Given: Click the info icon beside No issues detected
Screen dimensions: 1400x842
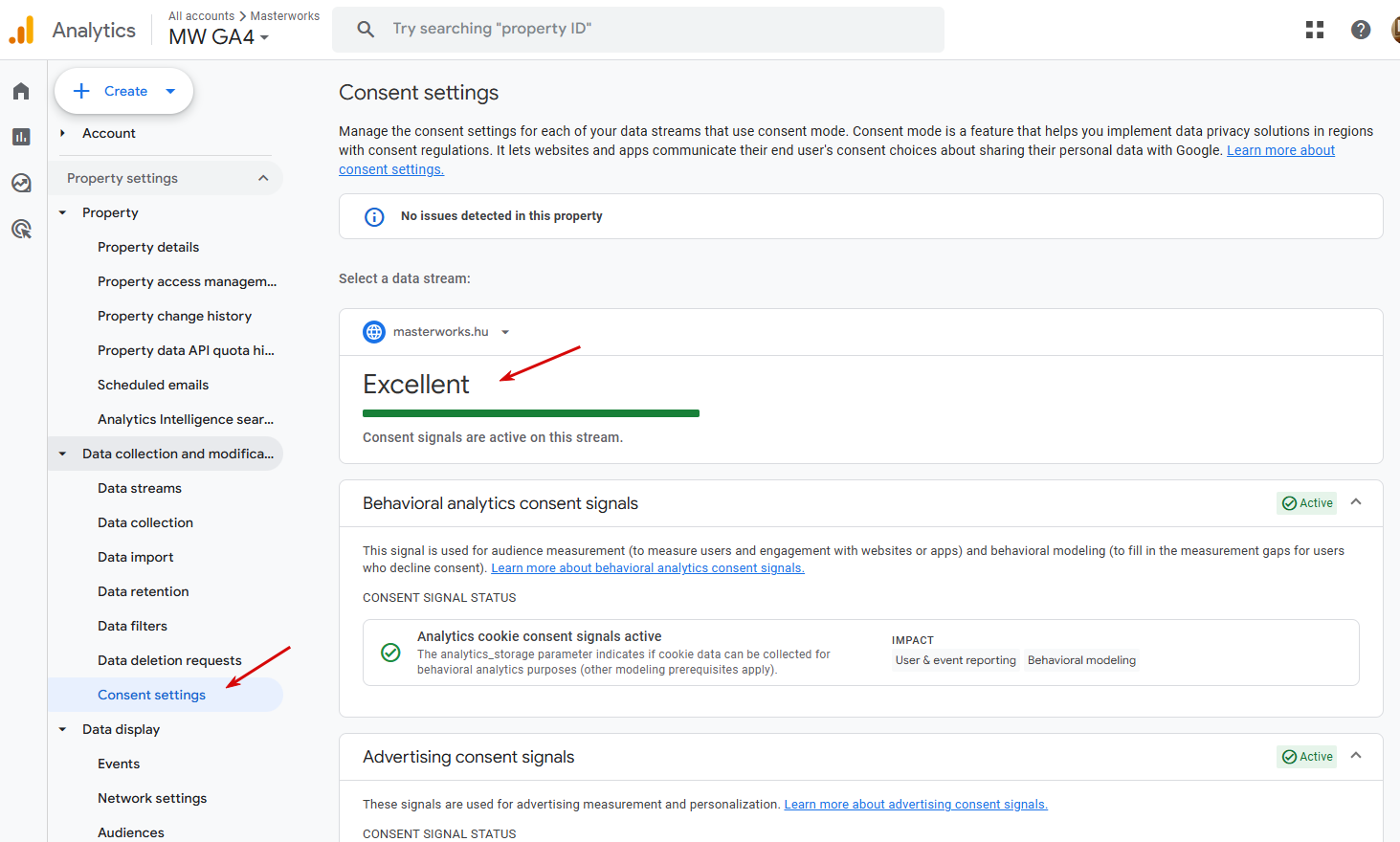Looking at the screenshot, I should pyautogui.click(x=374, y=217).
